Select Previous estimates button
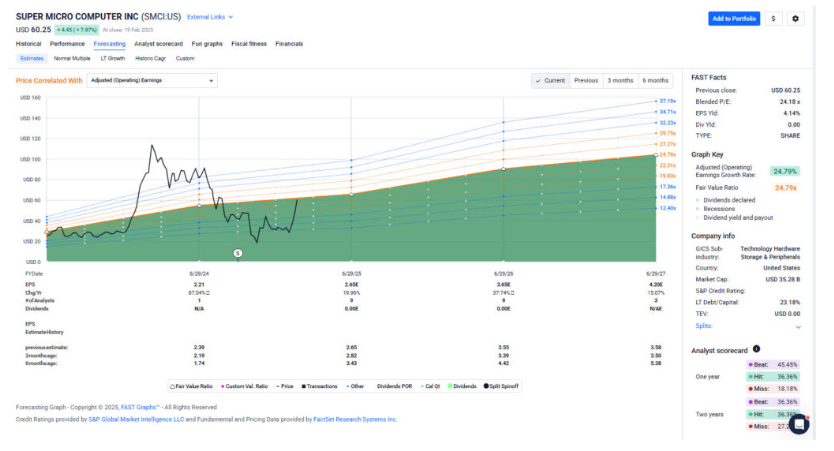The image size is (834, 451). tap(586, 80)
